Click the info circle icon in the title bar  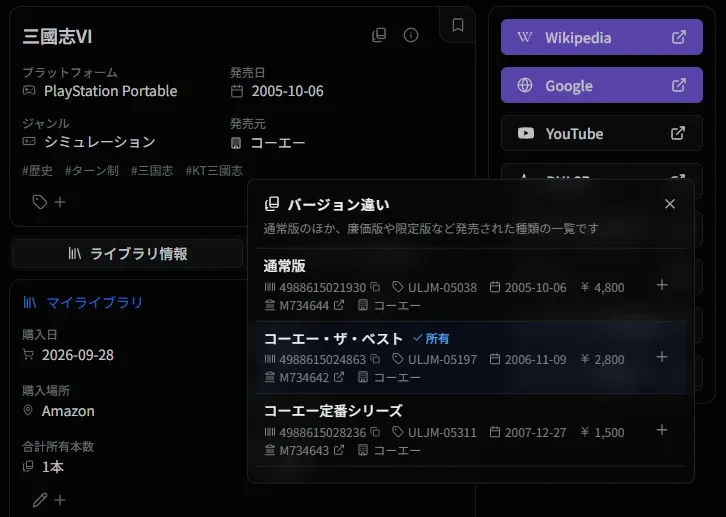click(411, 35)
